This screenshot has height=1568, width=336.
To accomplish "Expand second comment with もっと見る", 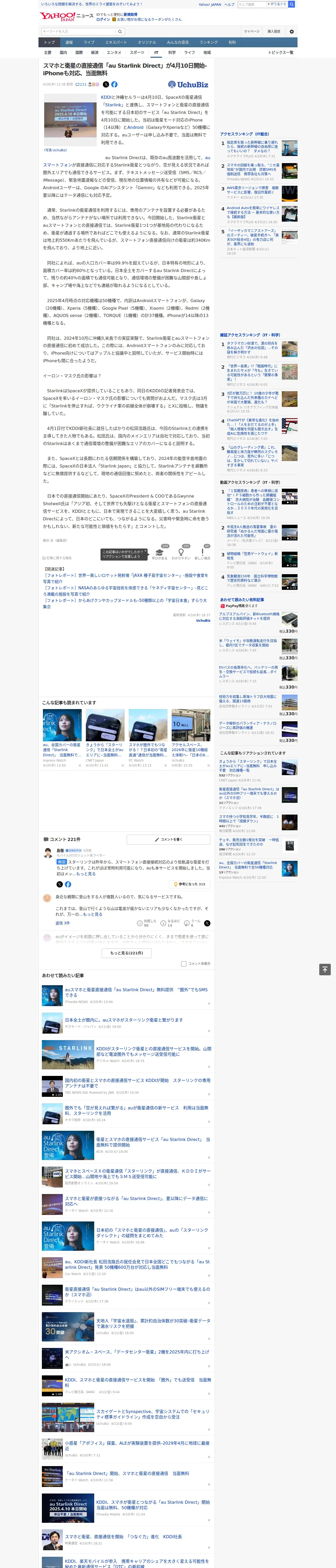I will coord(93,914).
